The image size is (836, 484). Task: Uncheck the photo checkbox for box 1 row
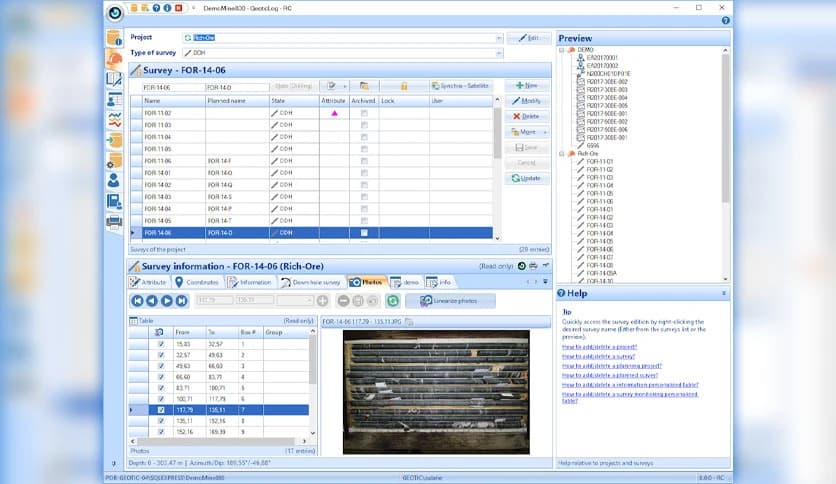pyautogui.click(x=160, y=344)
